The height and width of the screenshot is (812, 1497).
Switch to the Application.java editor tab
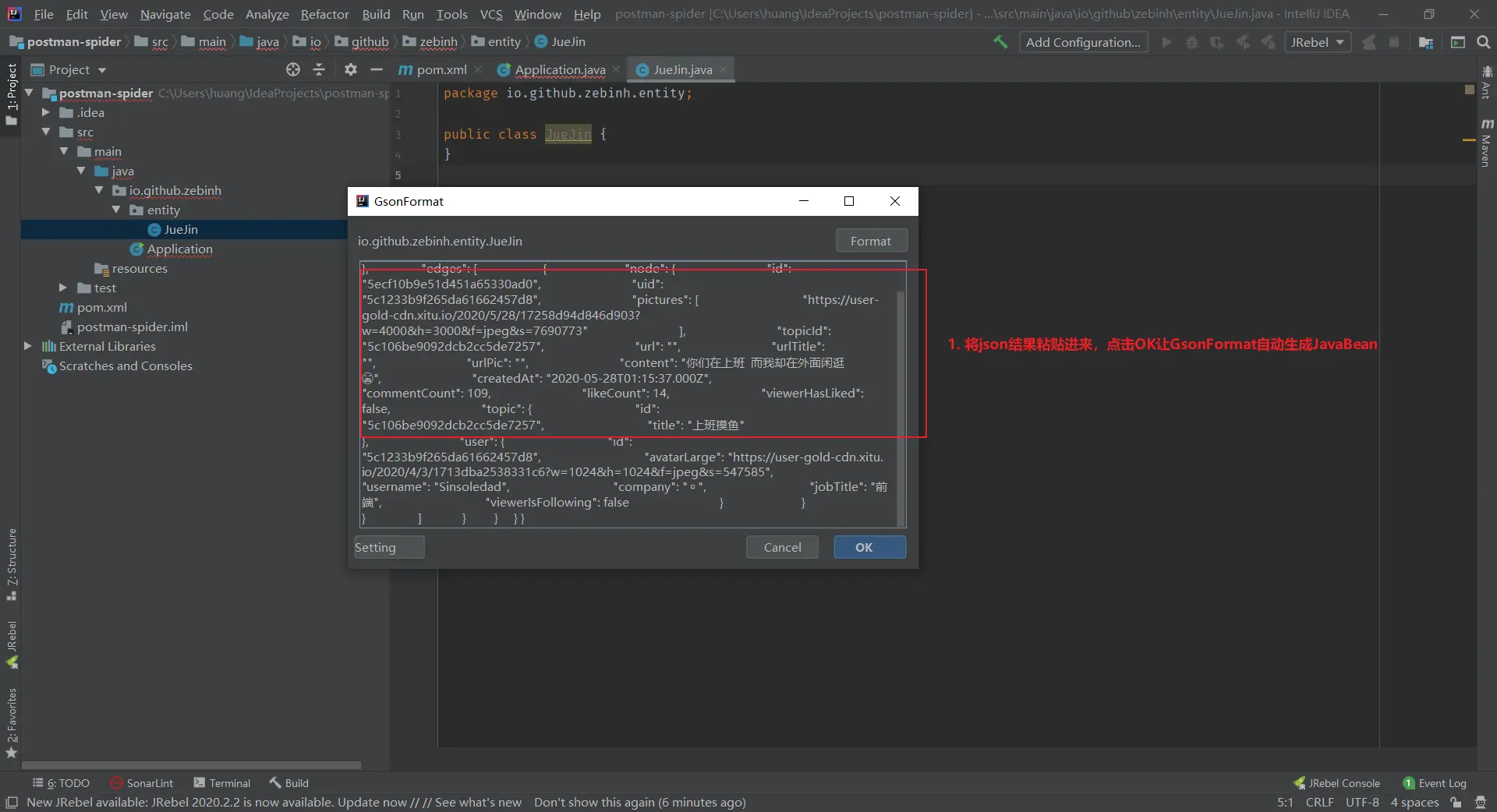click(x=558, y=69)
